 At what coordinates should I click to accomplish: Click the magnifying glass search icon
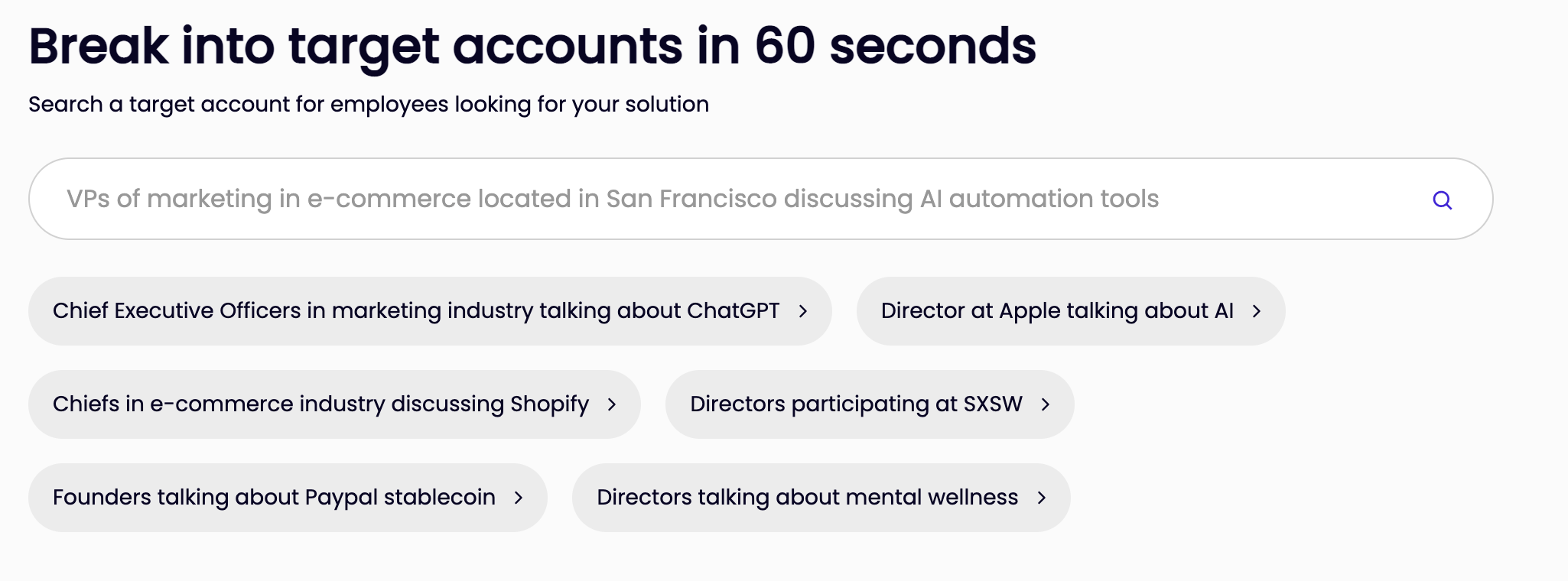1442,200
